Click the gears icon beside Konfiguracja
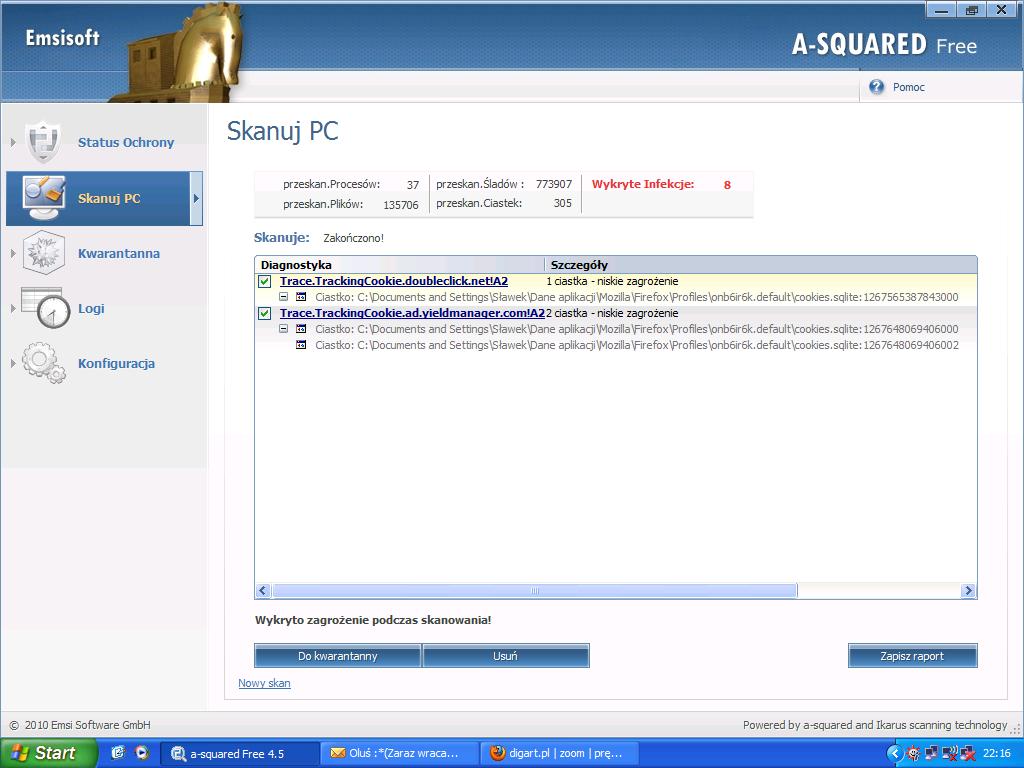Screen dimensions: 1024x768 click(44, 362)
